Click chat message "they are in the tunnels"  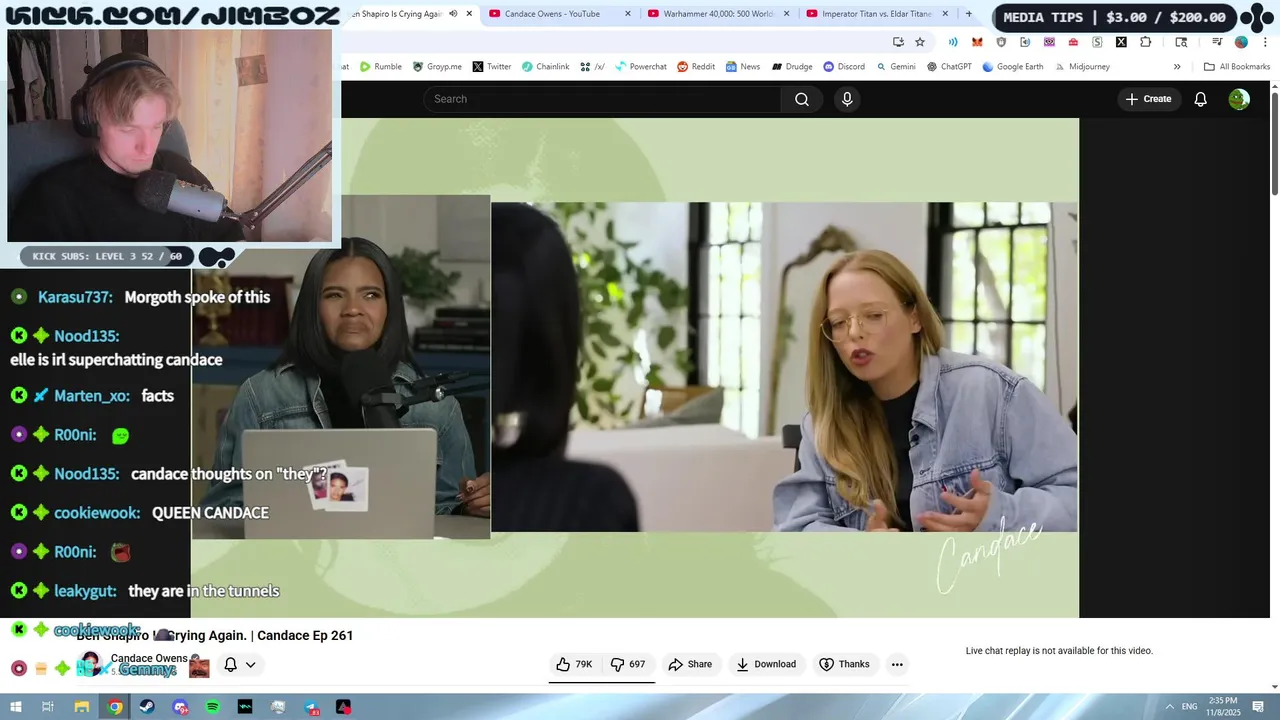204,591
